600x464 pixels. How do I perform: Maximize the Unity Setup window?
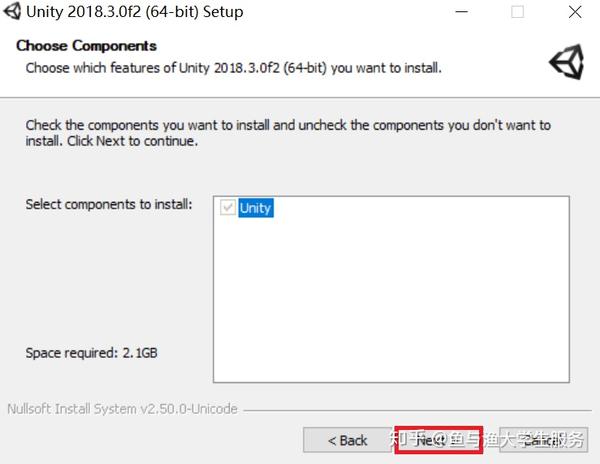[x=517, y=12]
